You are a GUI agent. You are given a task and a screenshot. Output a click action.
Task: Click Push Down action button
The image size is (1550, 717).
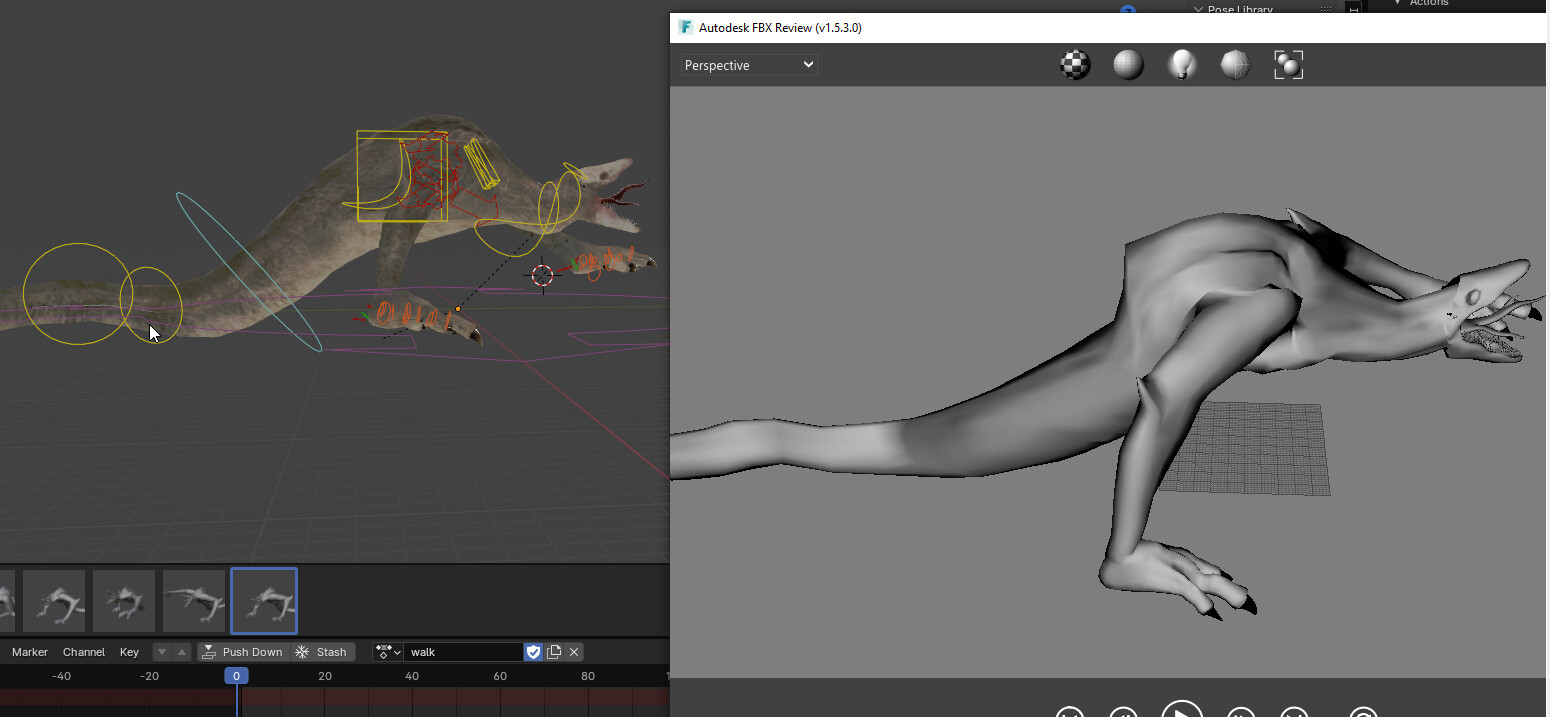[243, 652]
